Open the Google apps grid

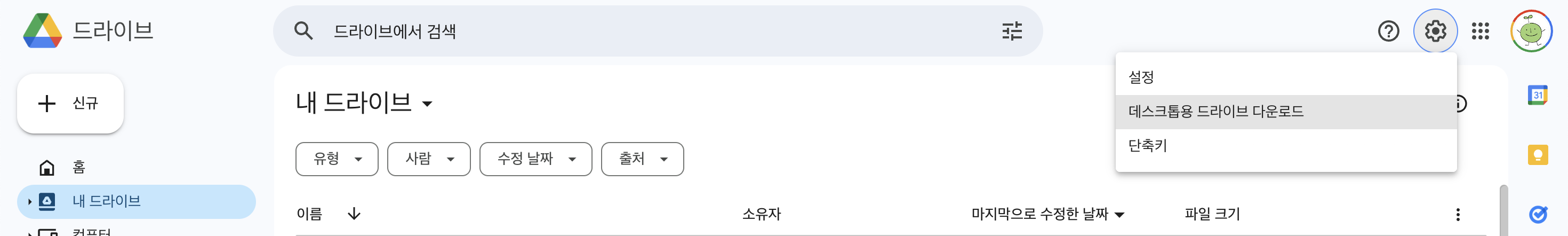tap(1480, 31)
